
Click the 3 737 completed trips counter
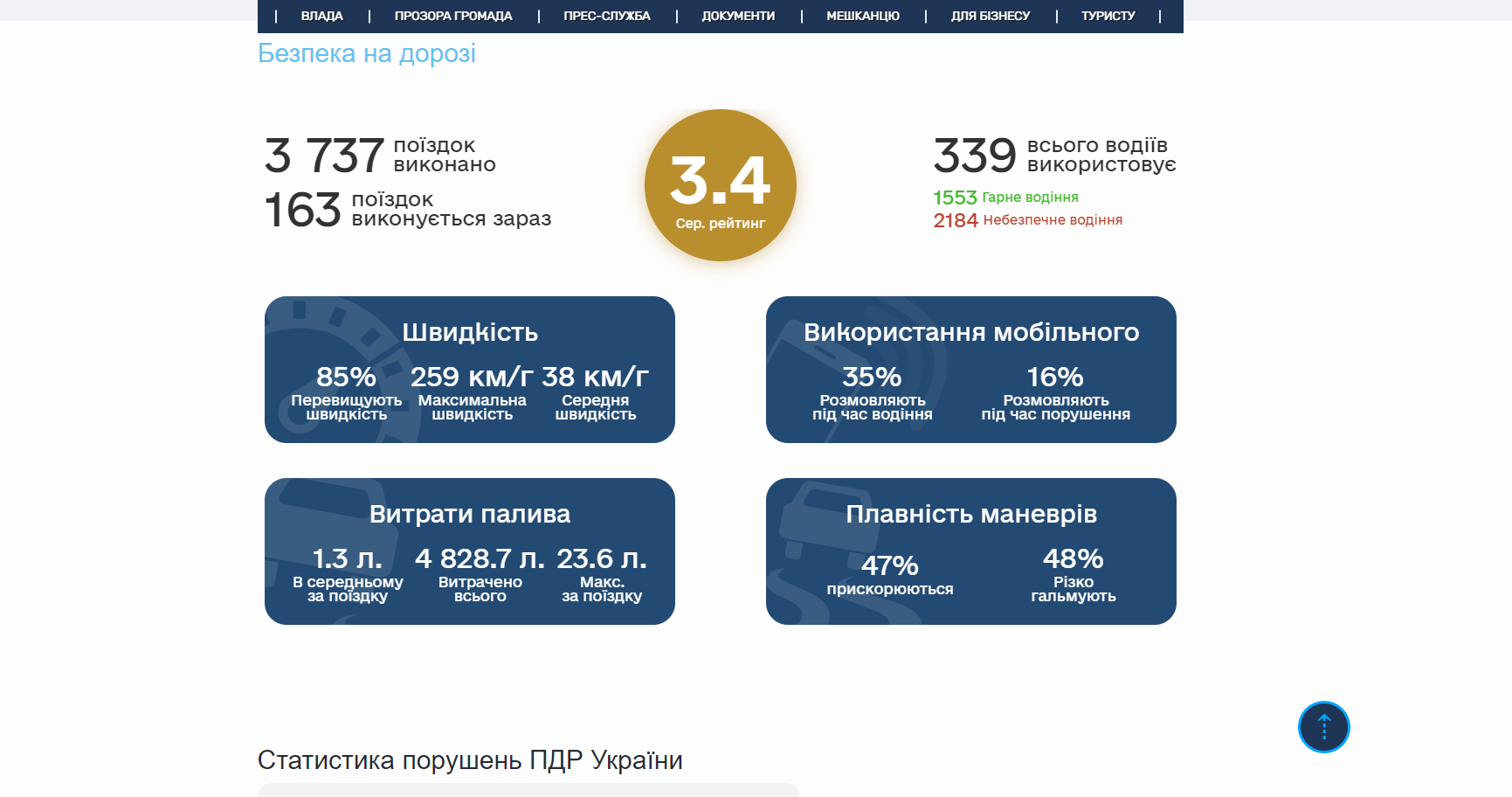(325, 156)
